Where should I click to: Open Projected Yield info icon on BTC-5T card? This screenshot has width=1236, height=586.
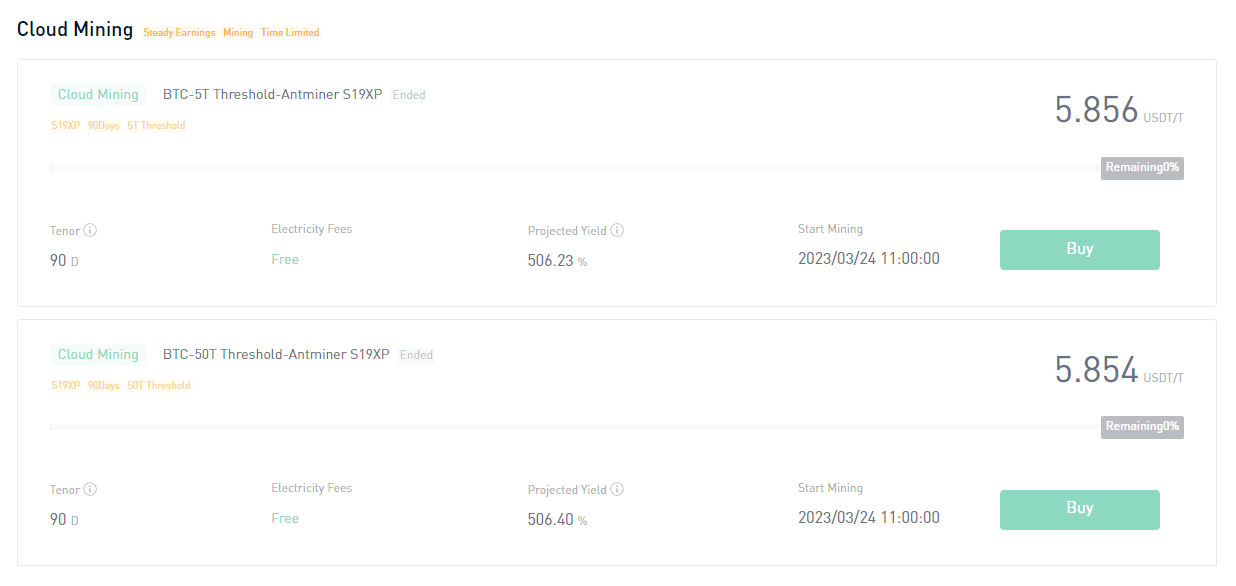click(618, 230)
